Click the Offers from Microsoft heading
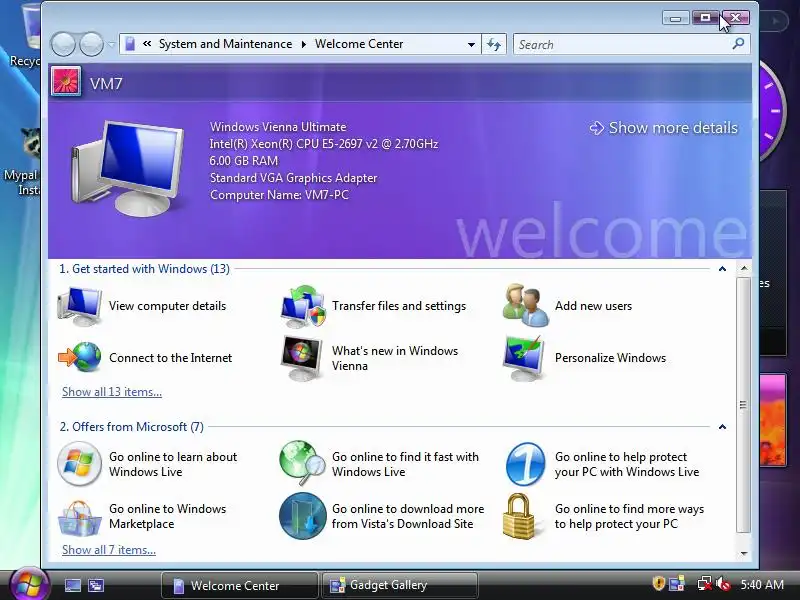Viewport: 800px width, 600px height. tap(132, 427)
